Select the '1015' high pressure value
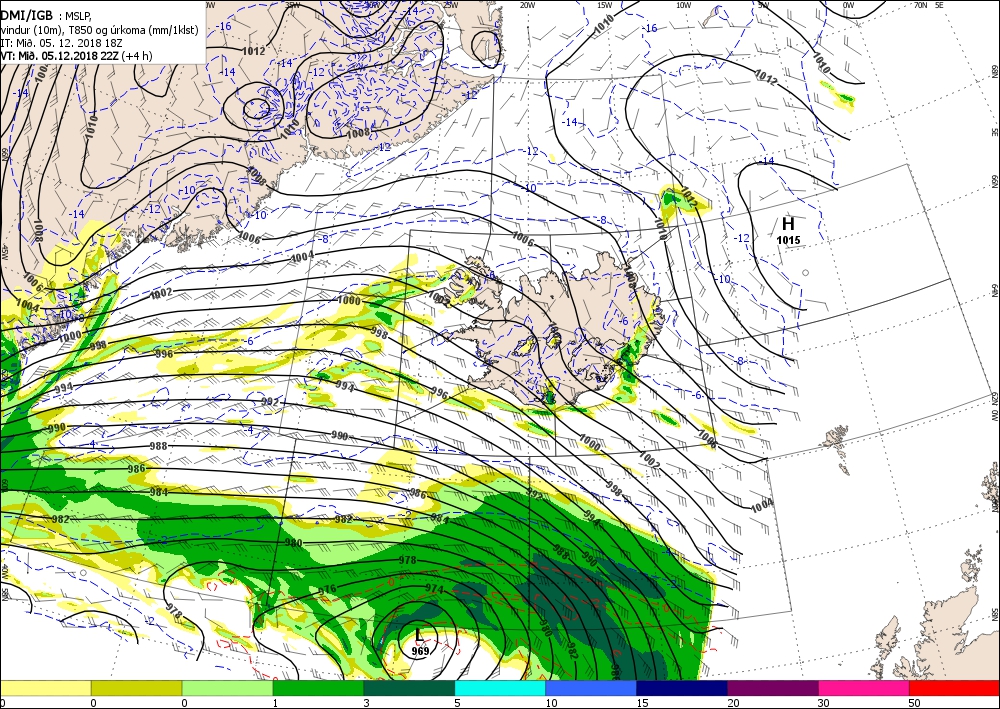1000x709 pixels. click(788, 240)
